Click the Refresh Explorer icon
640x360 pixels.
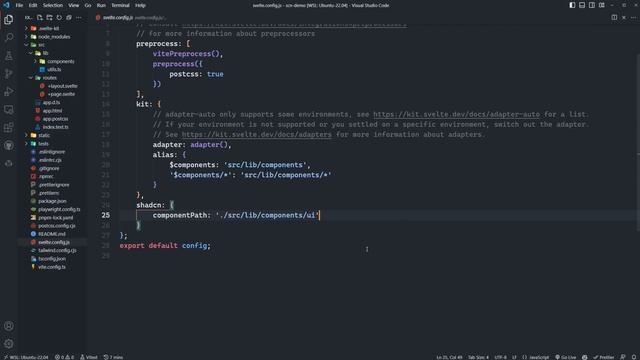[x=59, y=18]
